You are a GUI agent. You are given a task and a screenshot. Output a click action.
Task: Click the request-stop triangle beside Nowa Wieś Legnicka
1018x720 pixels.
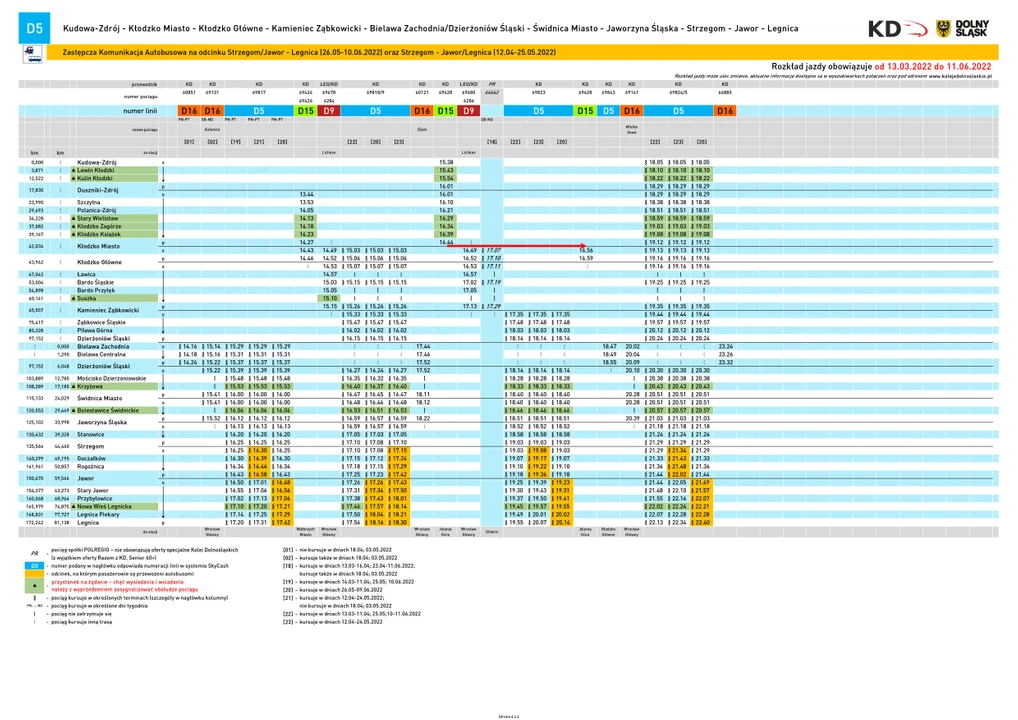73,506
